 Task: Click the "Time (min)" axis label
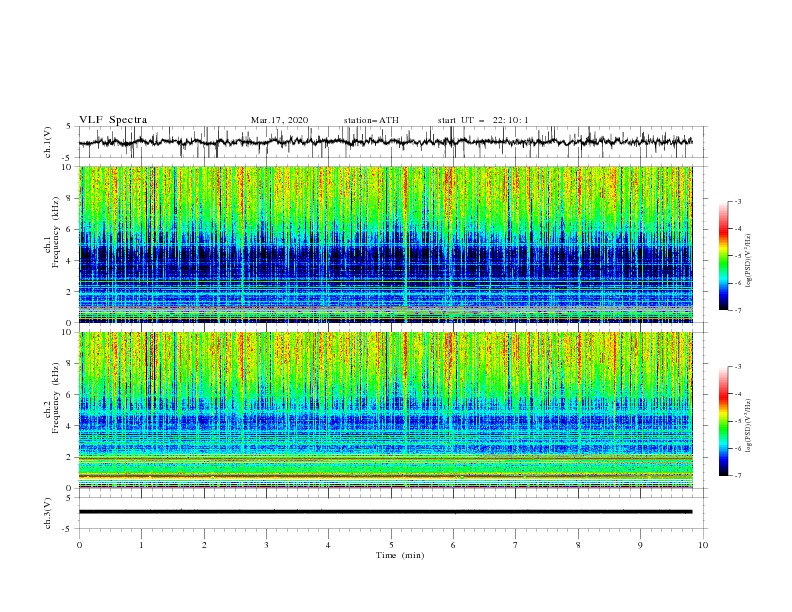click(x=400, y=555)
